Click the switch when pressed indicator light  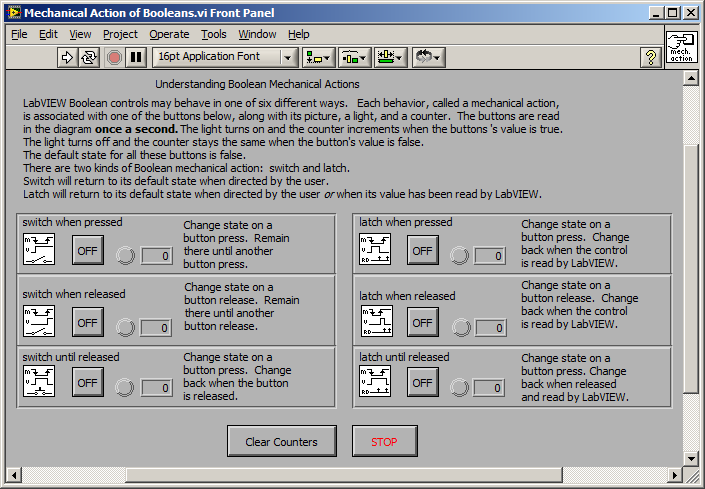click(125, 256)
